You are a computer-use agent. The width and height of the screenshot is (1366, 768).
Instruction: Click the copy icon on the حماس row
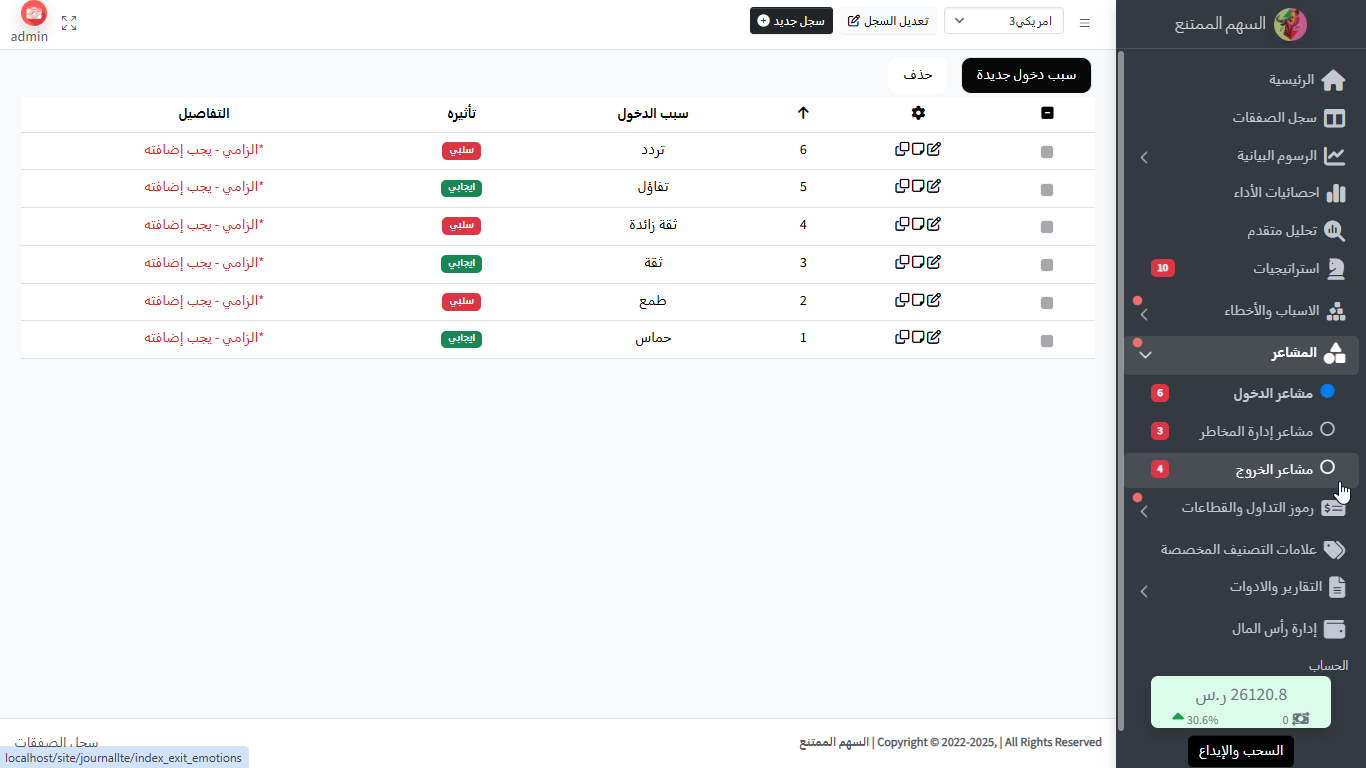(901, 337)
